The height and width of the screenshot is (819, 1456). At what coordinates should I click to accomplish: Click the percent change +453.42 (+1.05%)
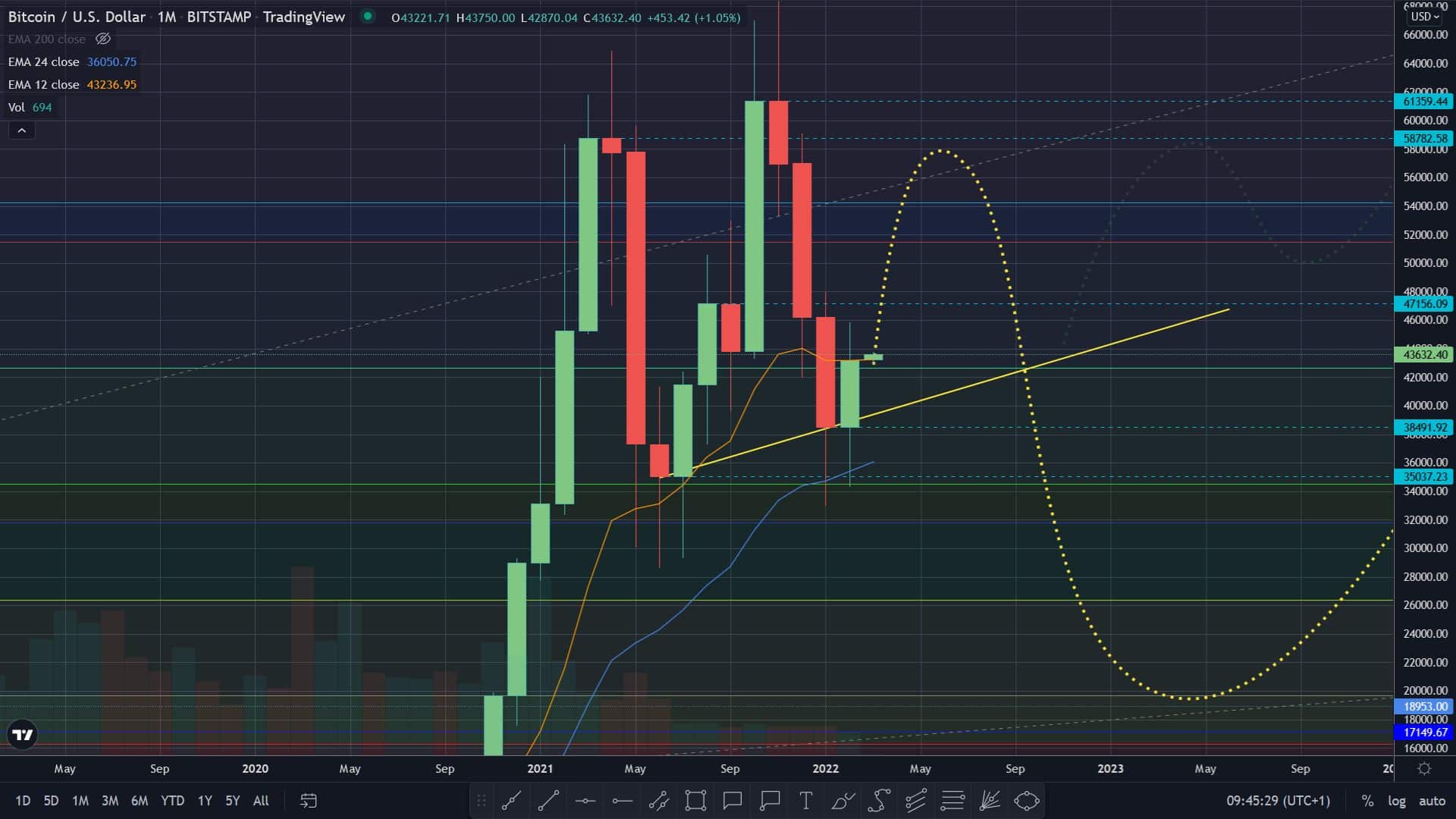[693, 17]
